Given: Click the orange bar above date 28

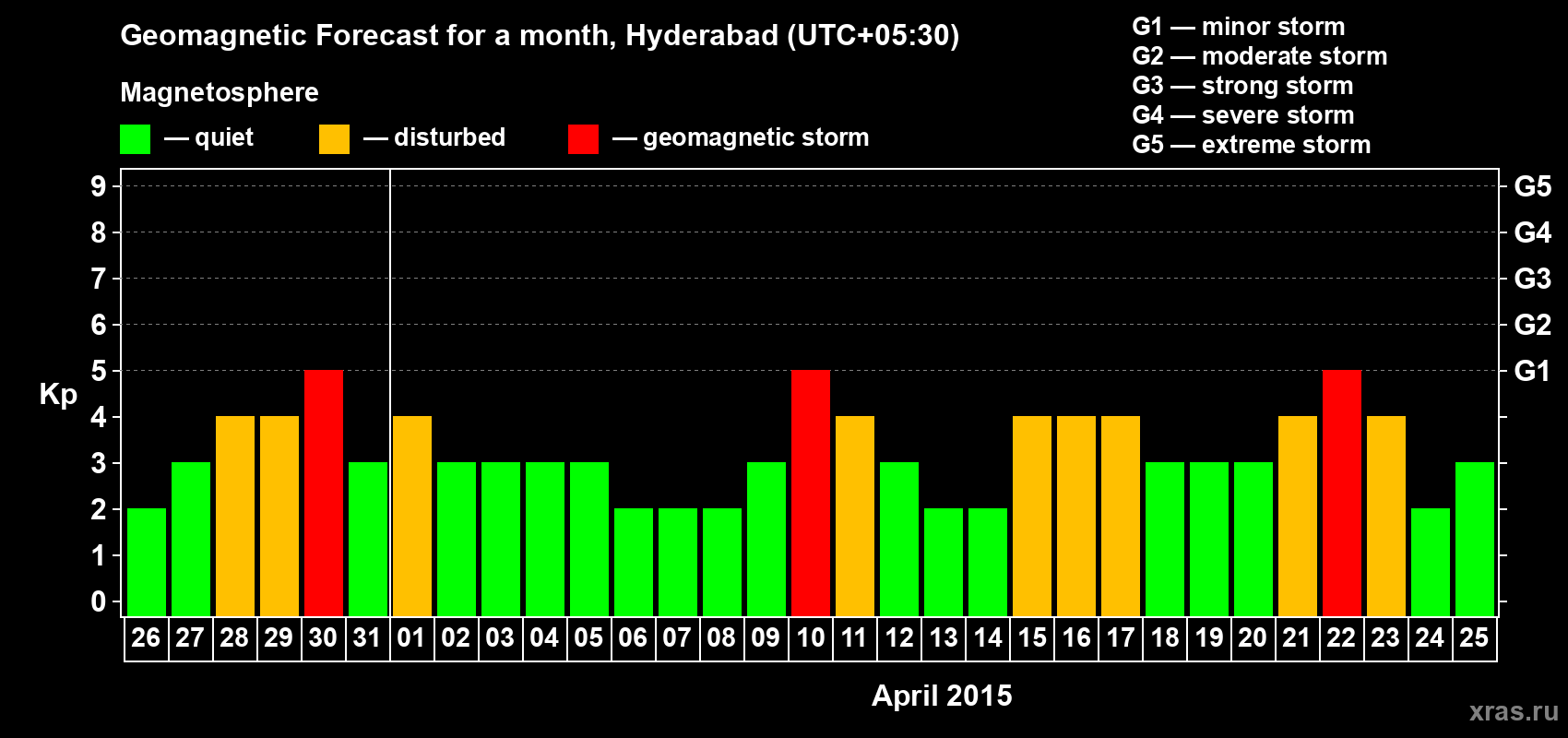Looking at the screenshot, I should 235,517.
